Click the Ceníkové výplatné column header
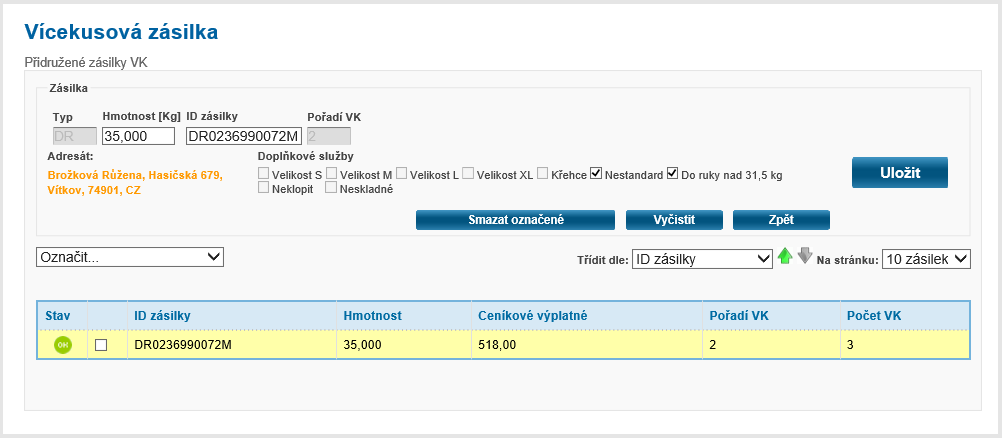 point(532,316)
